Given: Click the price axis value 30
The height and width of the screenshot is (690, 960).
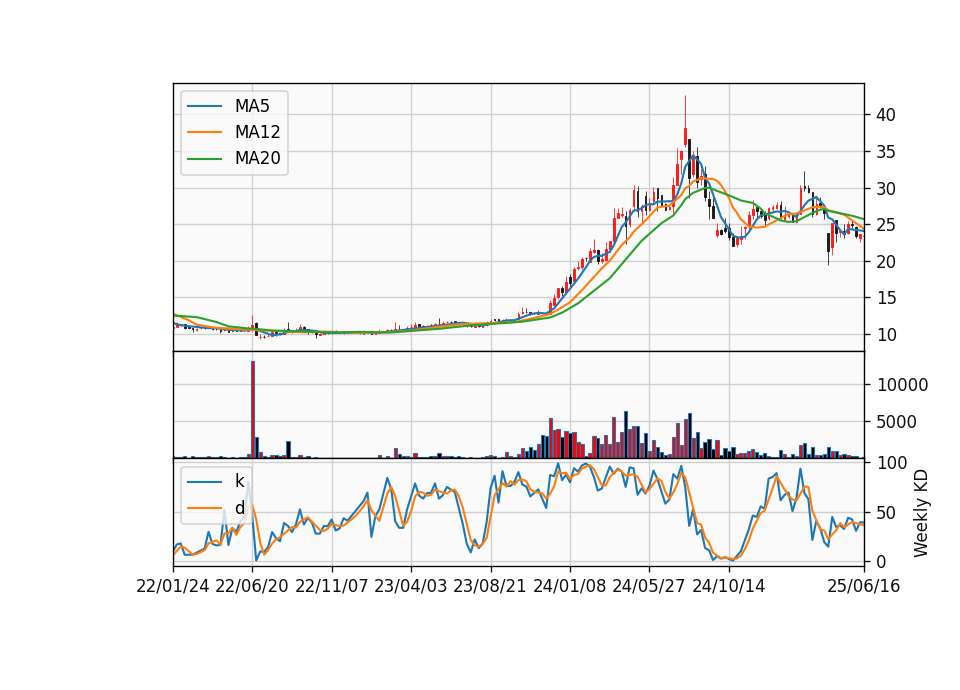Looking at the screenshot, I should 886,189.
